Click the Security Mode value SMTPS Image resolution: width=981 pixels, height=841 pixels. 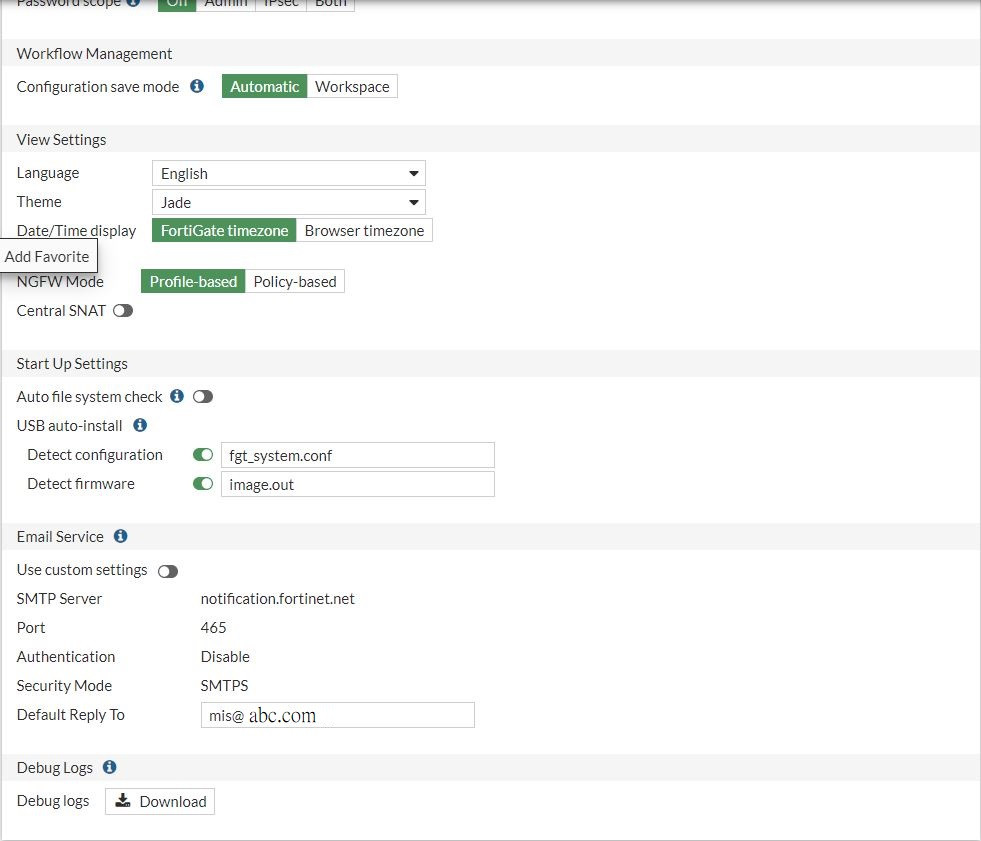pos(224,685)
